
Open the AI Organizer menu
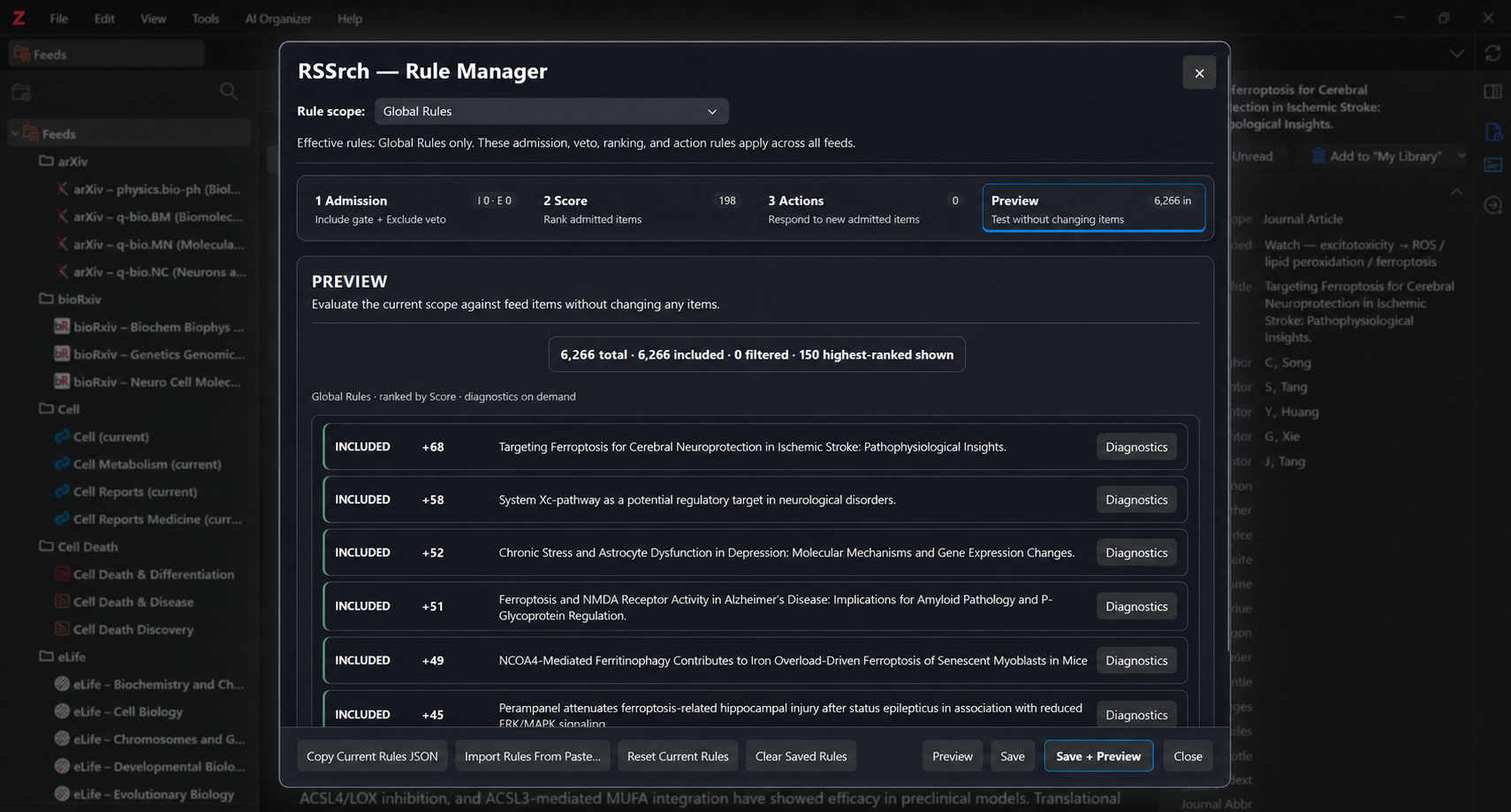pyautogui.click(x=278, y=19)
